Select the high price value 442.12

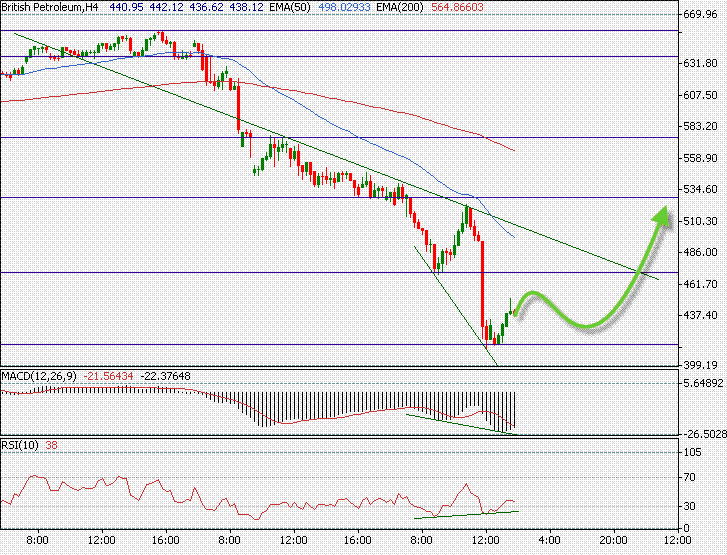[x=166, y=7]
